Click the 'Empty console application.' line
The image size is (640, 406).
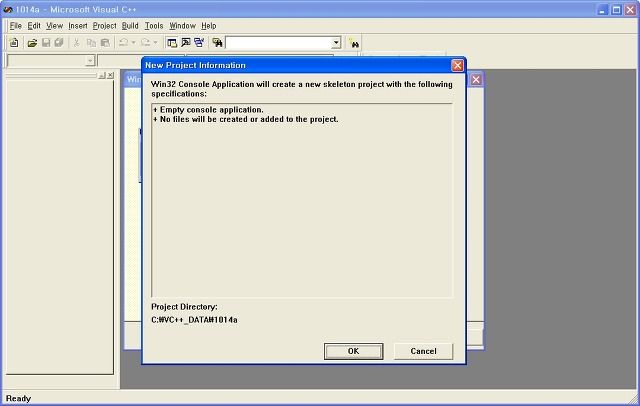pyautogui.click(x=208, y=110)
